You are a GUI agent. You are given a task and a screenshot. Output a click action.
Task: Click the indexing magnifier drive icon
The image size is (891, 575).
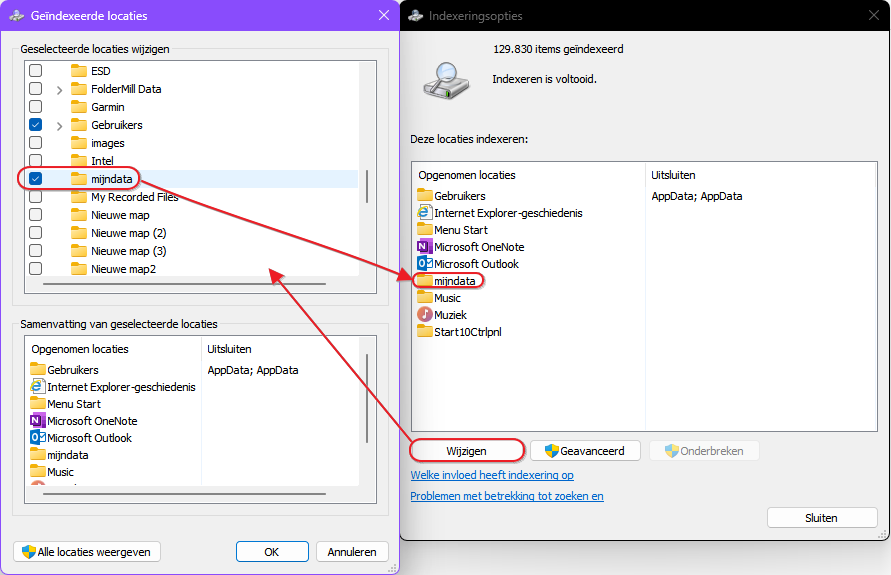click(441, 80)
